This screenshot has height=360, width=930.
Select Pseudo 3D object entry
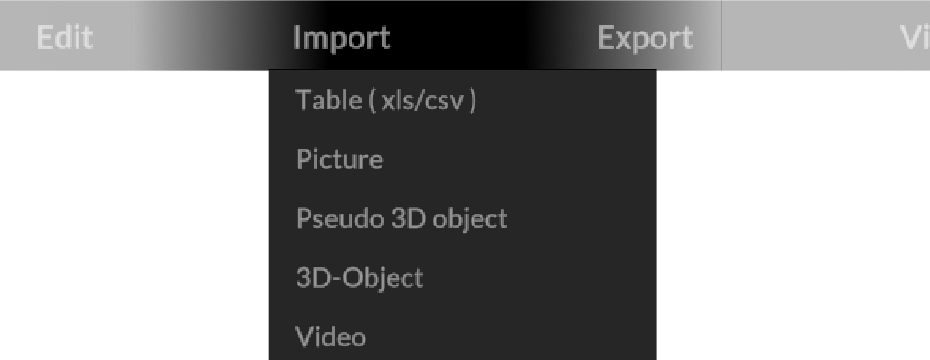coord(463,218)
